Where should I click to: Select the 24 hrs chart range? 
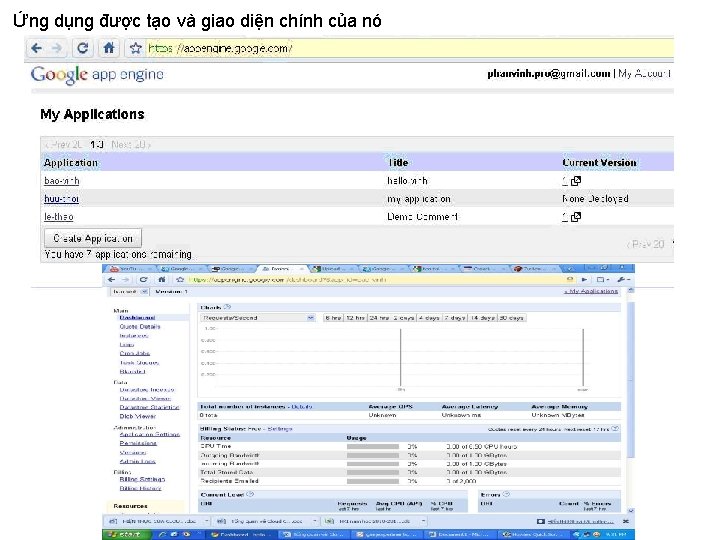tap(379, 318)
